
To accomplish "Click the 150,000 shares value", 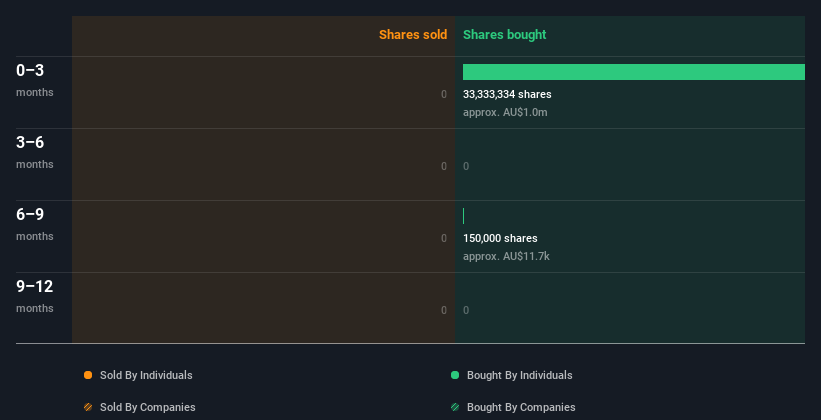I will [500, 238].
